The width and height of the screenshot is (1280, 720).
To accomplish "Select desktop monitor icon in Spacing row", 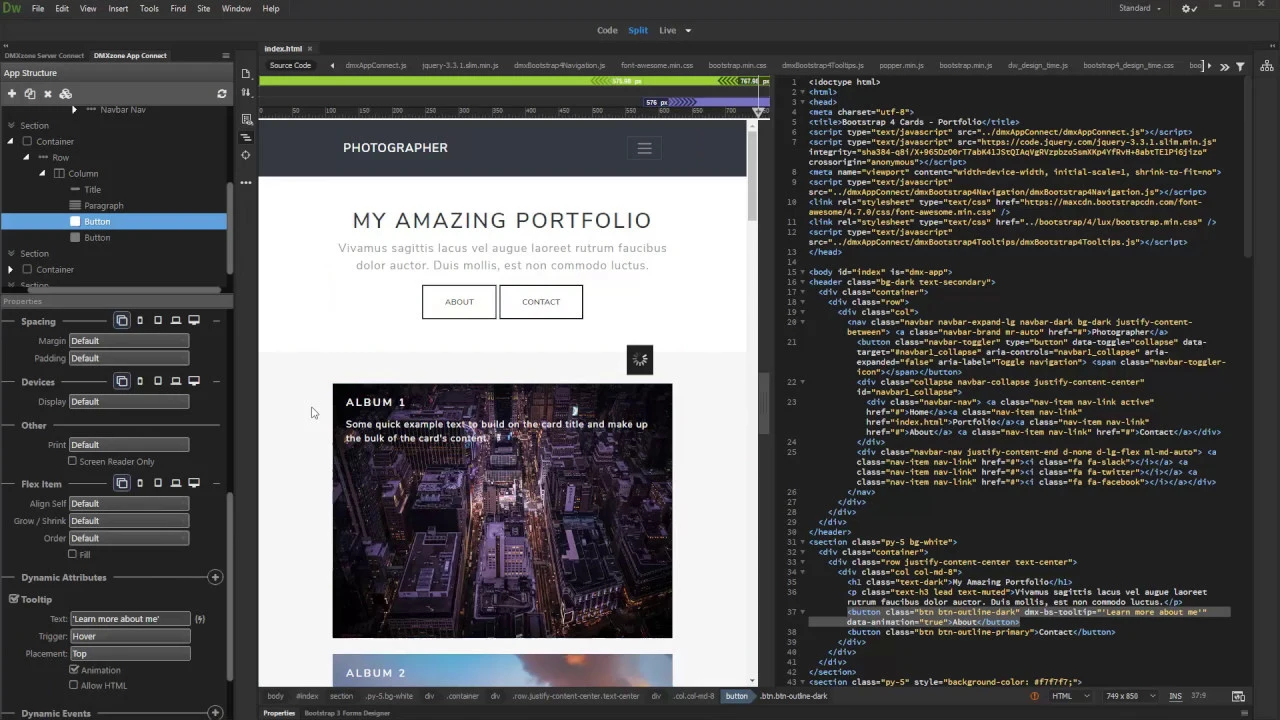I will [x=194, y=321].
